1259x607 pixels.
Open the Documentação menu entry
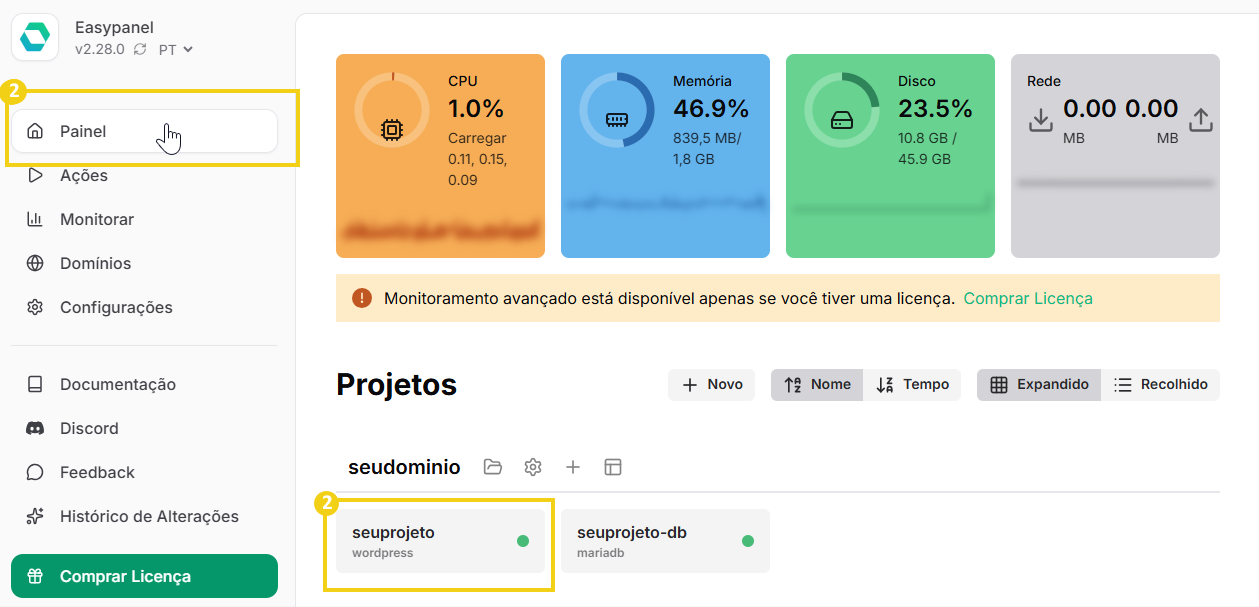tap(115, 384)
